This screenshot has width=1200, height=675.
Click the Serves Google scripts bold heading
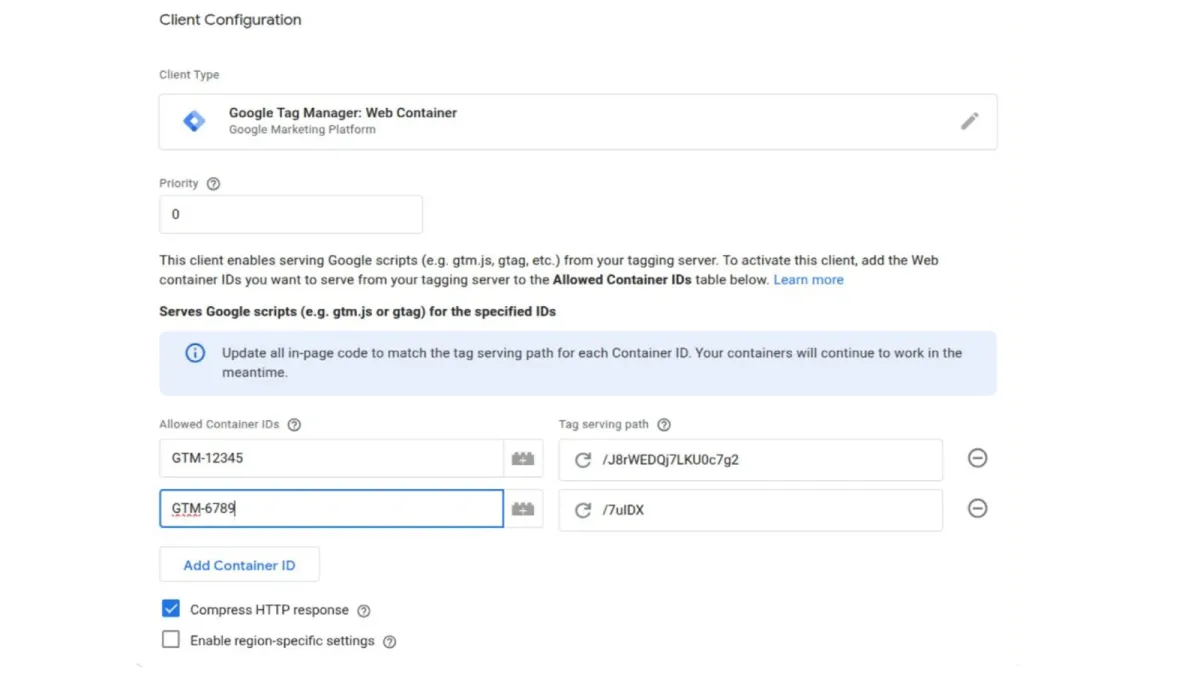coord(358,312)
